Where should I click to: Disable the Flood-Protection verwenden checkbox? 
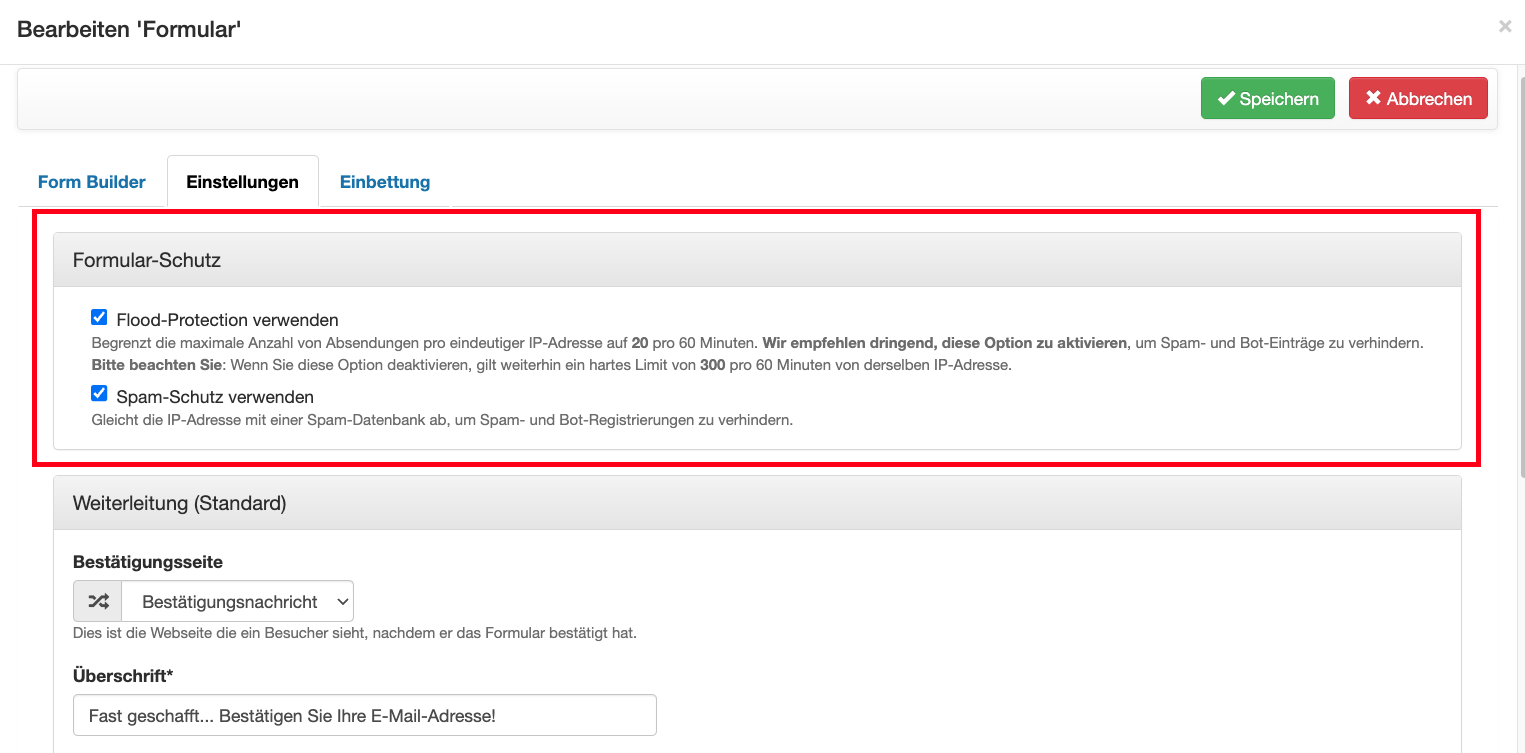(x=99, y=318)
